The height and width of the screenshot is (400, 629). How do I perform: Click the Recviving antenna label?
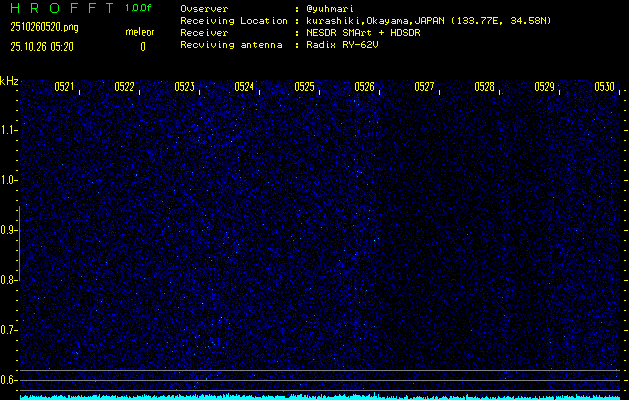pos(231,45)
